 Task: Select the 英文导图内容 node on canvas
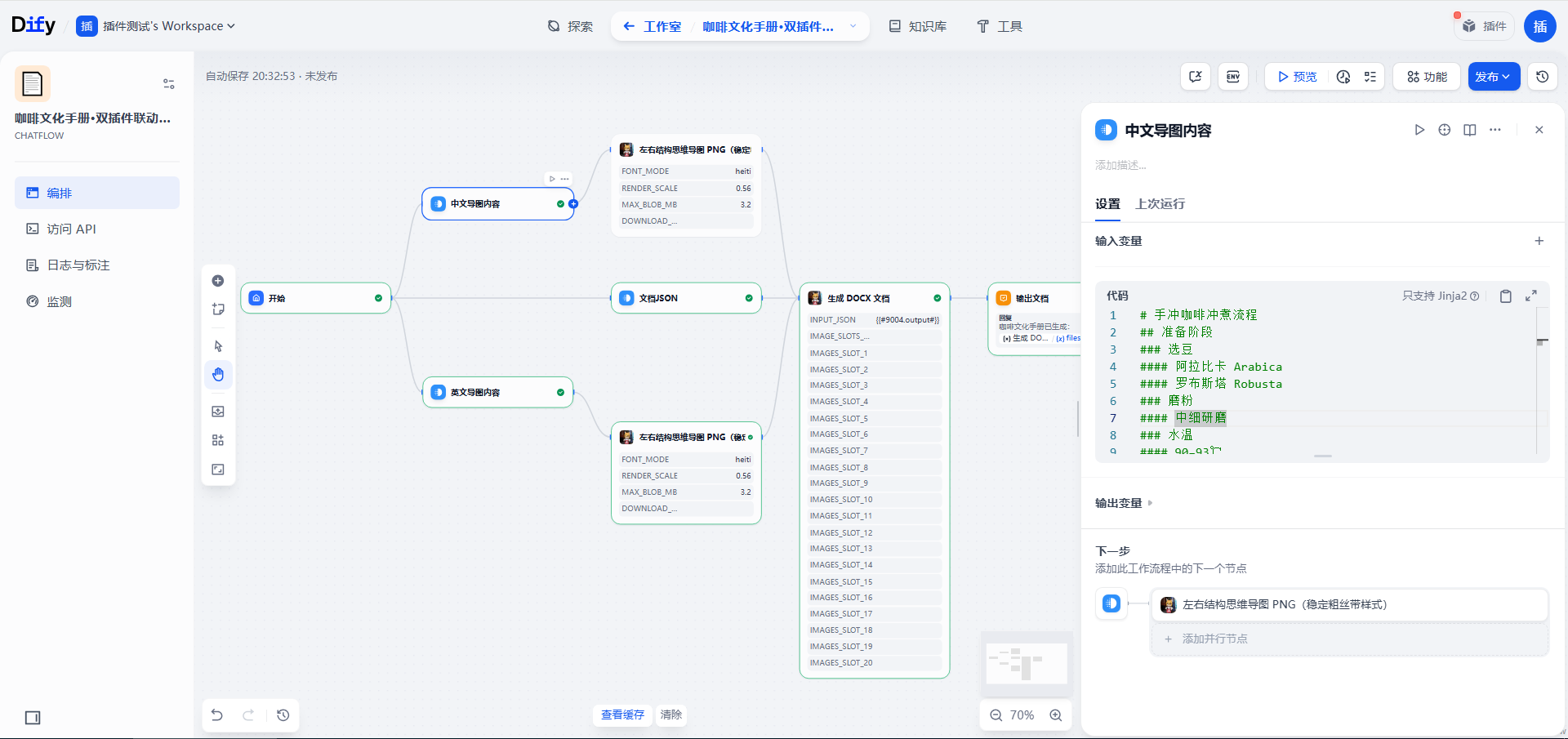(x=497, y=393)
